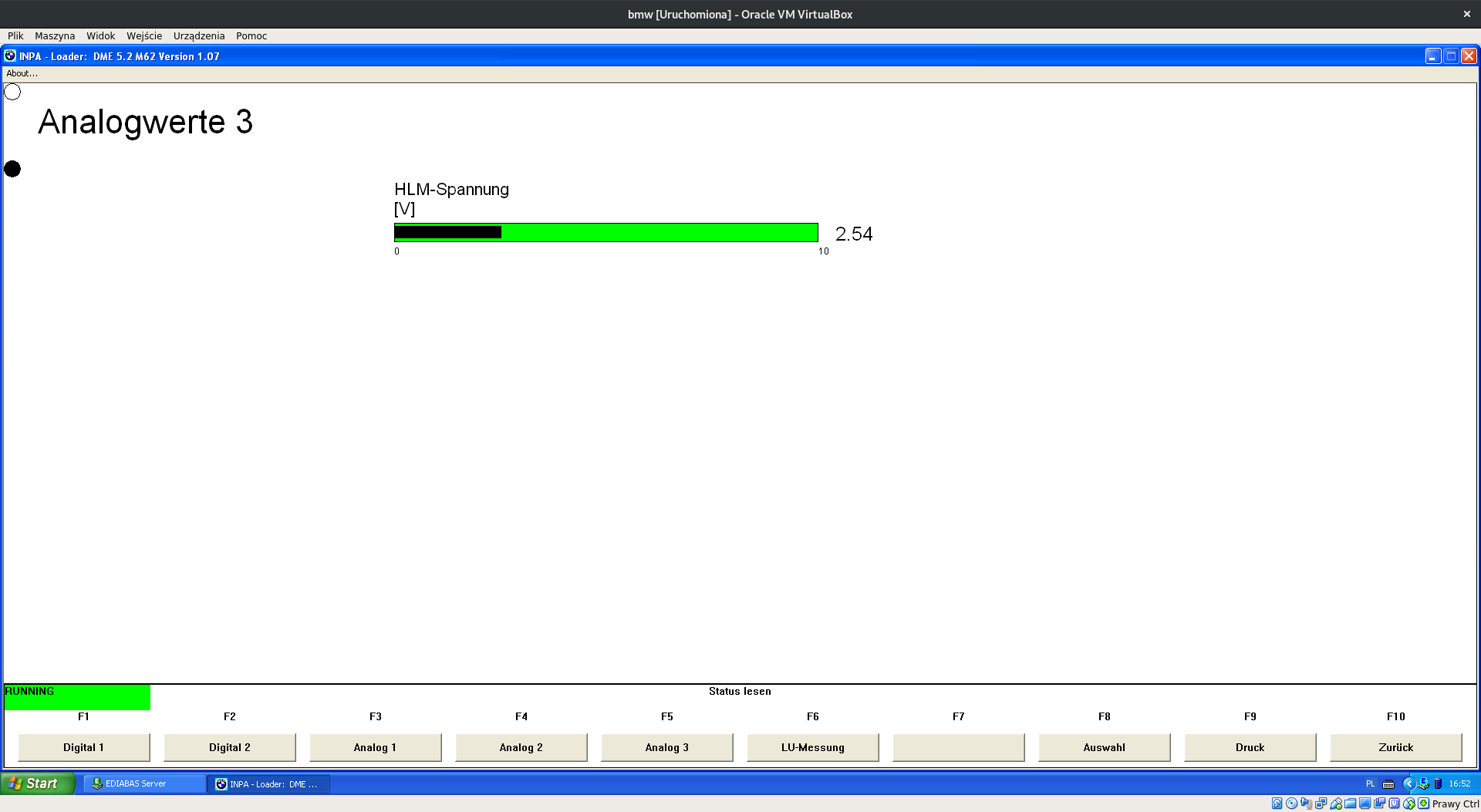Viewport: 1481px width, 812px height.
Task: Click the keyboard icon in the language bar
Action: point(1388,784)
